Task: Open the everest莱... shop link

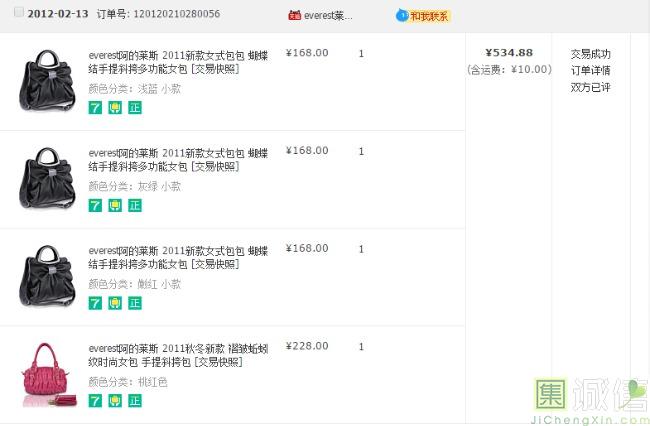Action: 330,16
